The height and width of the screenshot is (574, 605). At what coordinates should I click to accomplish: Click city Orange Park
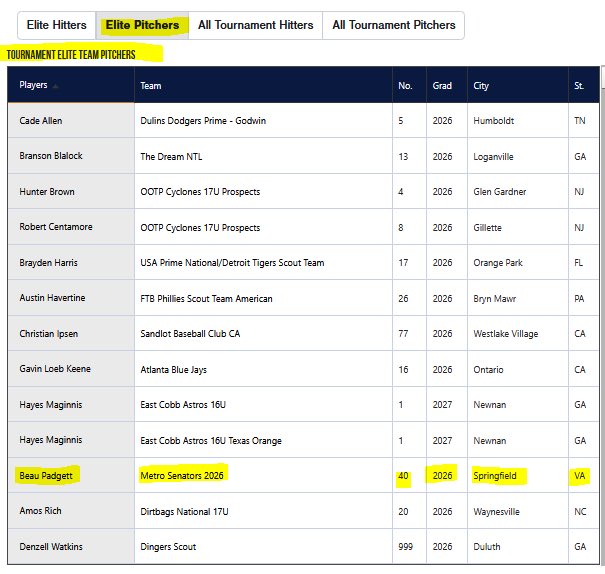pos(498,263)
